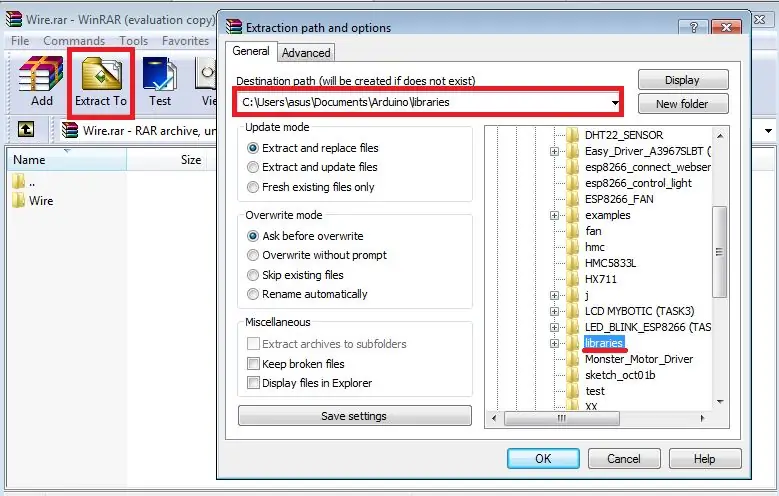Confirm extraction with the OK button
779x496 pixels.
[x=543, y=458]
